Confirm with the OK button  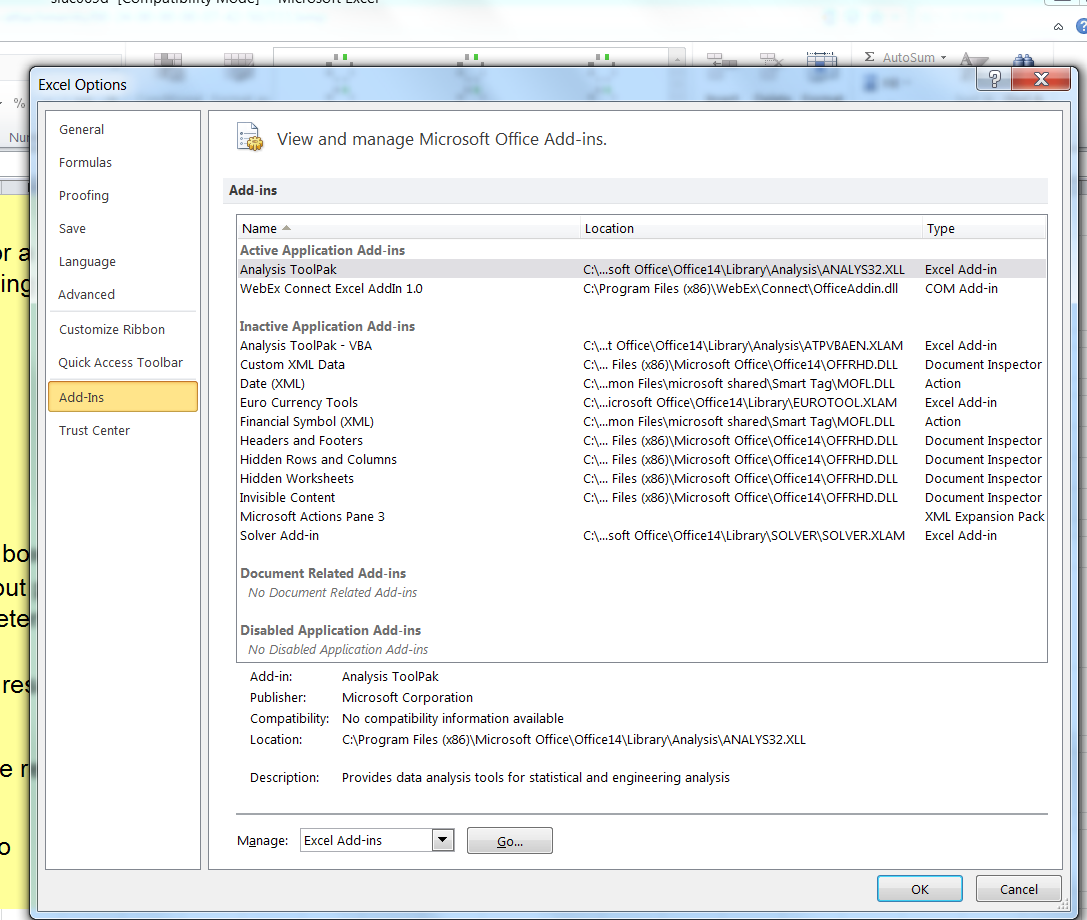(919, 889)
